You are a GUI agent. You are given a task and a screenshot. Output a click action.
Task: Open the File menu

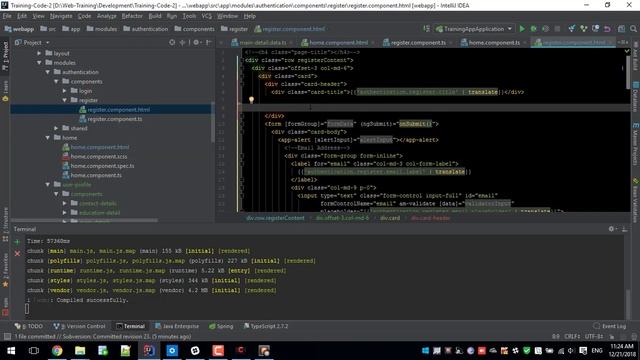(7, 16)
